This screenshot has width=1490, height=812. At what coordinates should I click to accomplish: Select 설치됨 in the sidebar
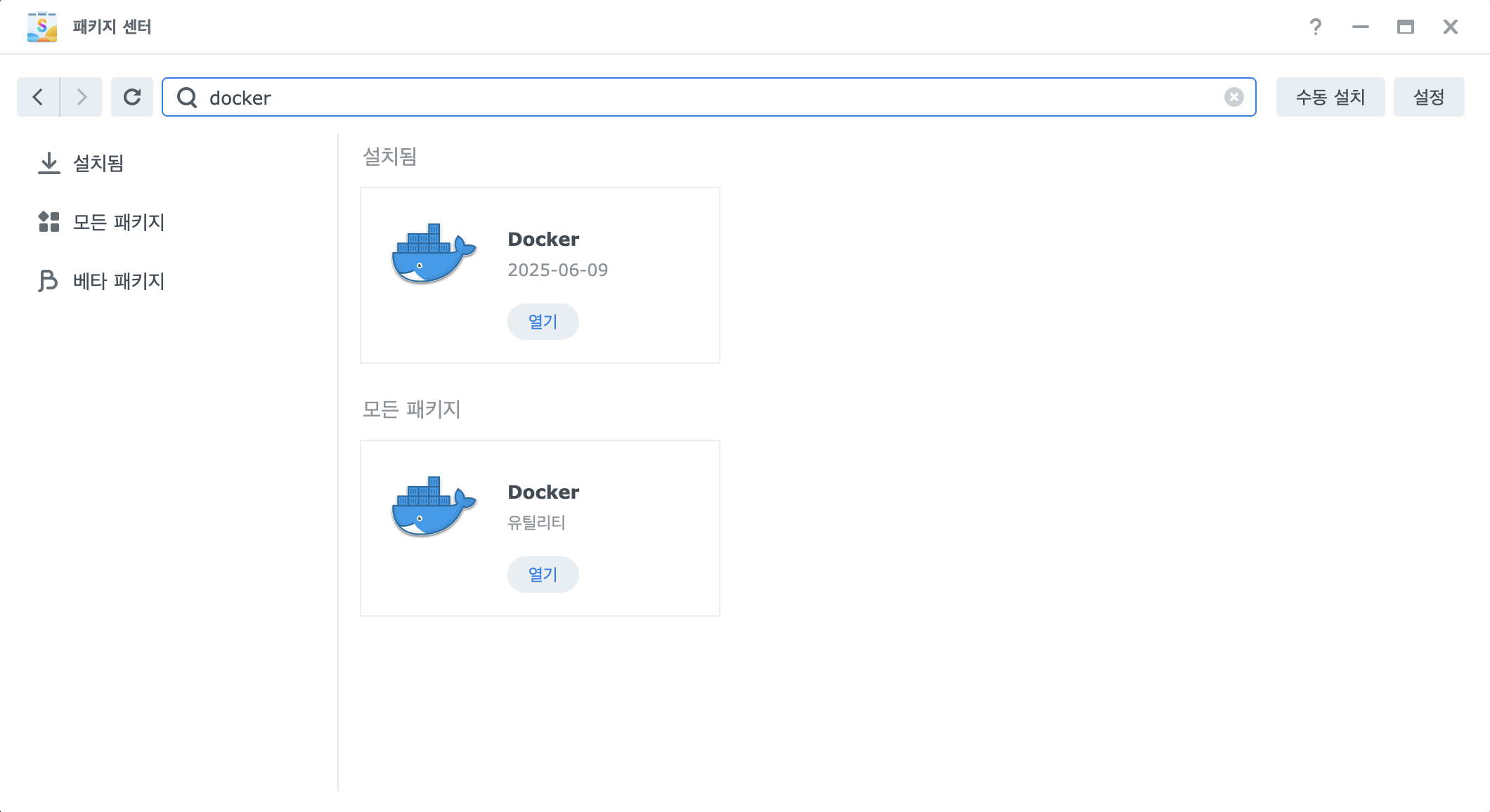pos(98,163)
